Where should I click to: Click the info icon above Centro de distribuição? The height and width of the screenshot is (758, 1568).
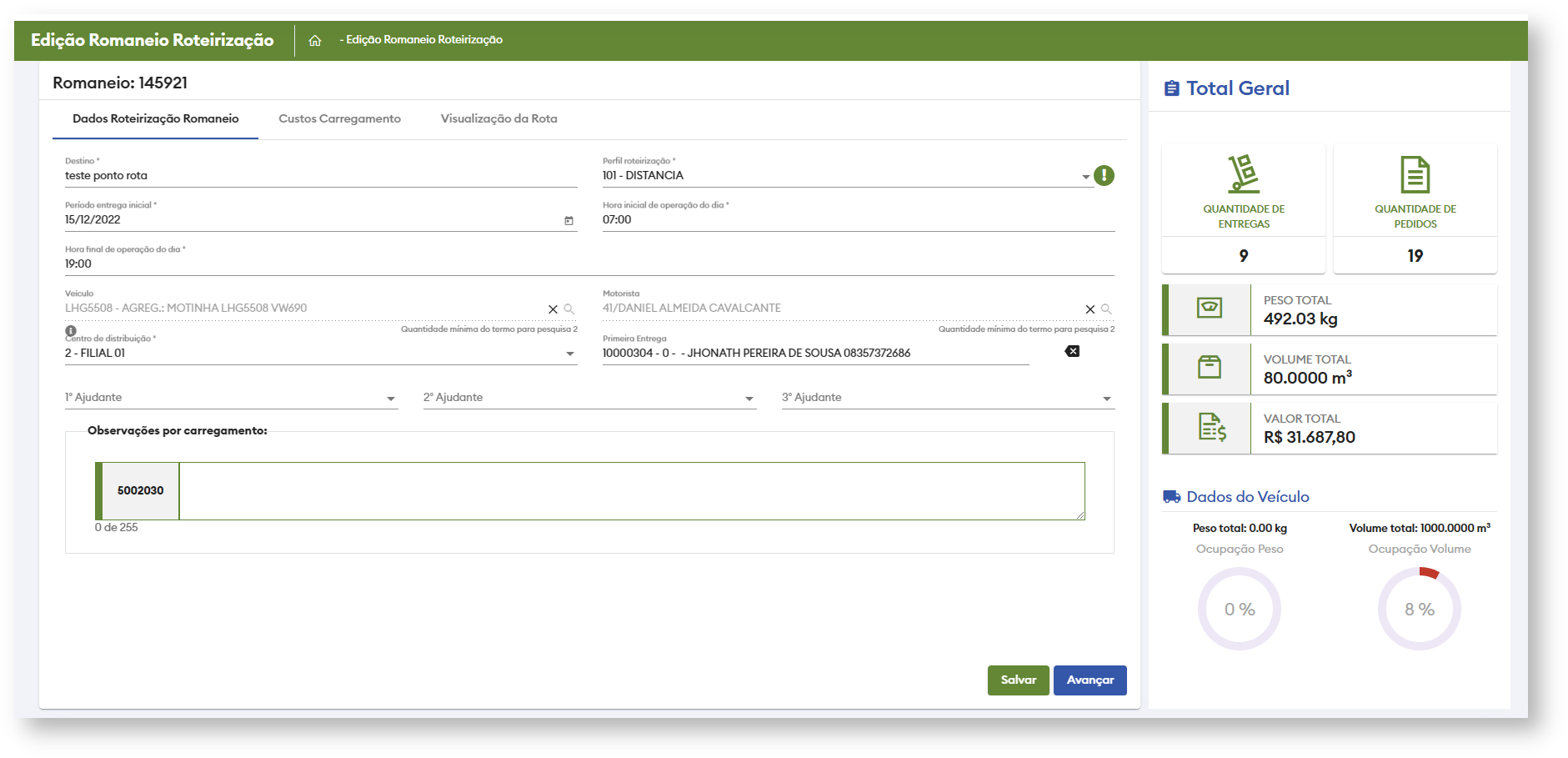click(x=71, y=331)
